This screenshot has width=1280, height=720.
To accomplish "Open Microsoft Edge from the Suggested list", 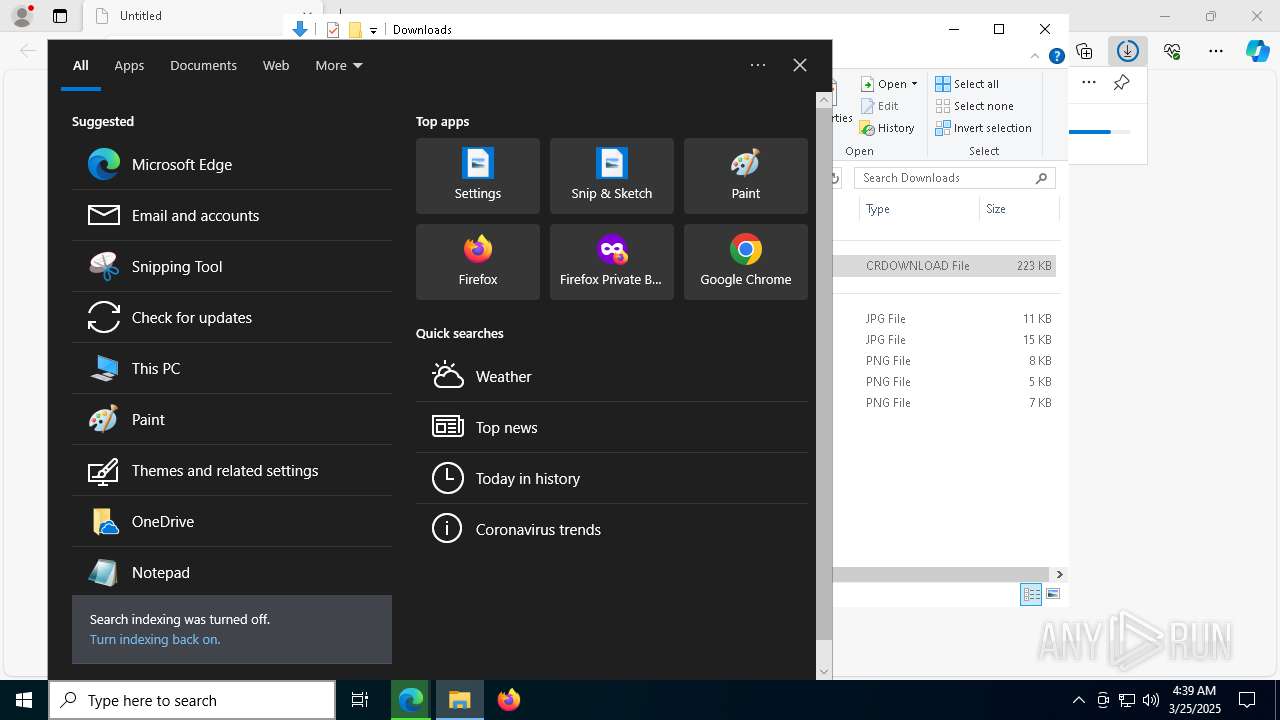I will tap(232, 164).
